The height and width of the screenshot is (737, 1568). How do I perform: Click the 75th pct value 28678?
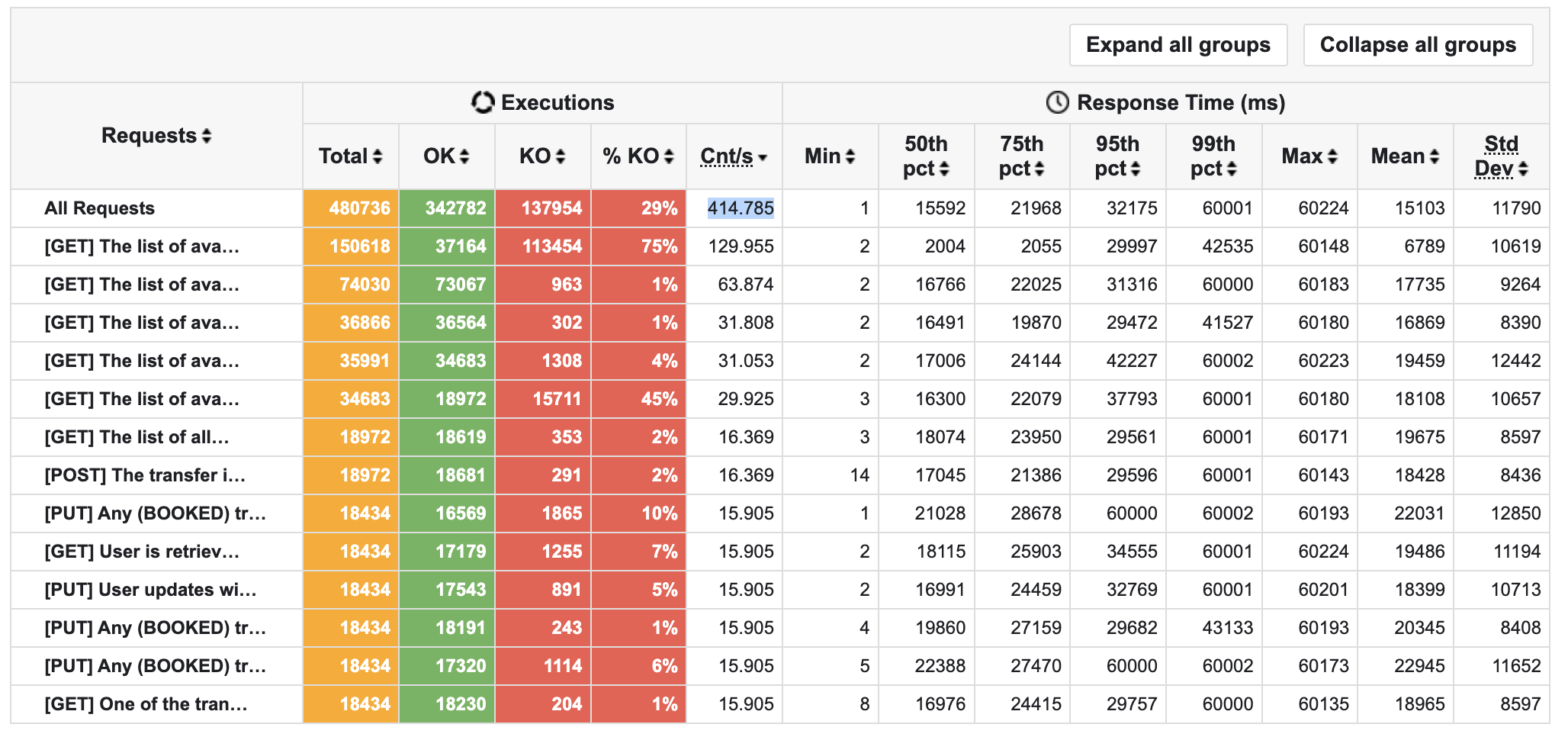1036,513
